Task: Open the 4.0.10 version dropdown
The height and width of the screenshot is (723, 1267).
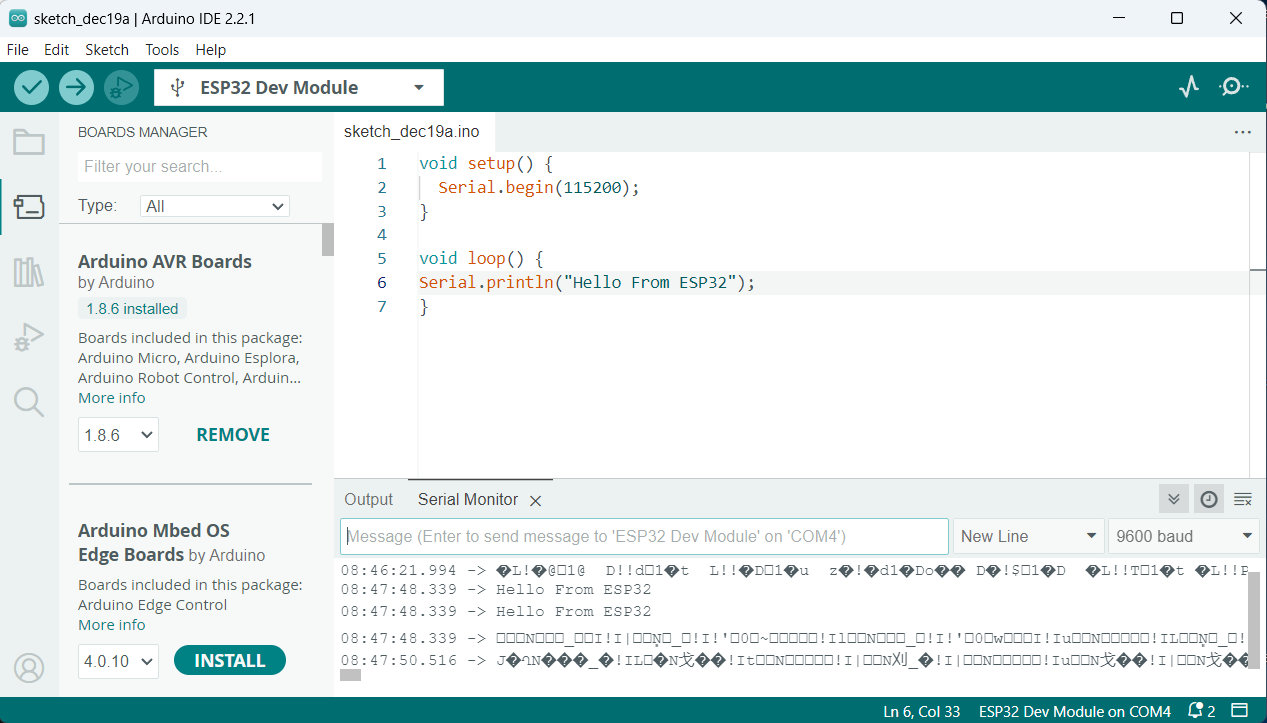Action: [118, 661]
